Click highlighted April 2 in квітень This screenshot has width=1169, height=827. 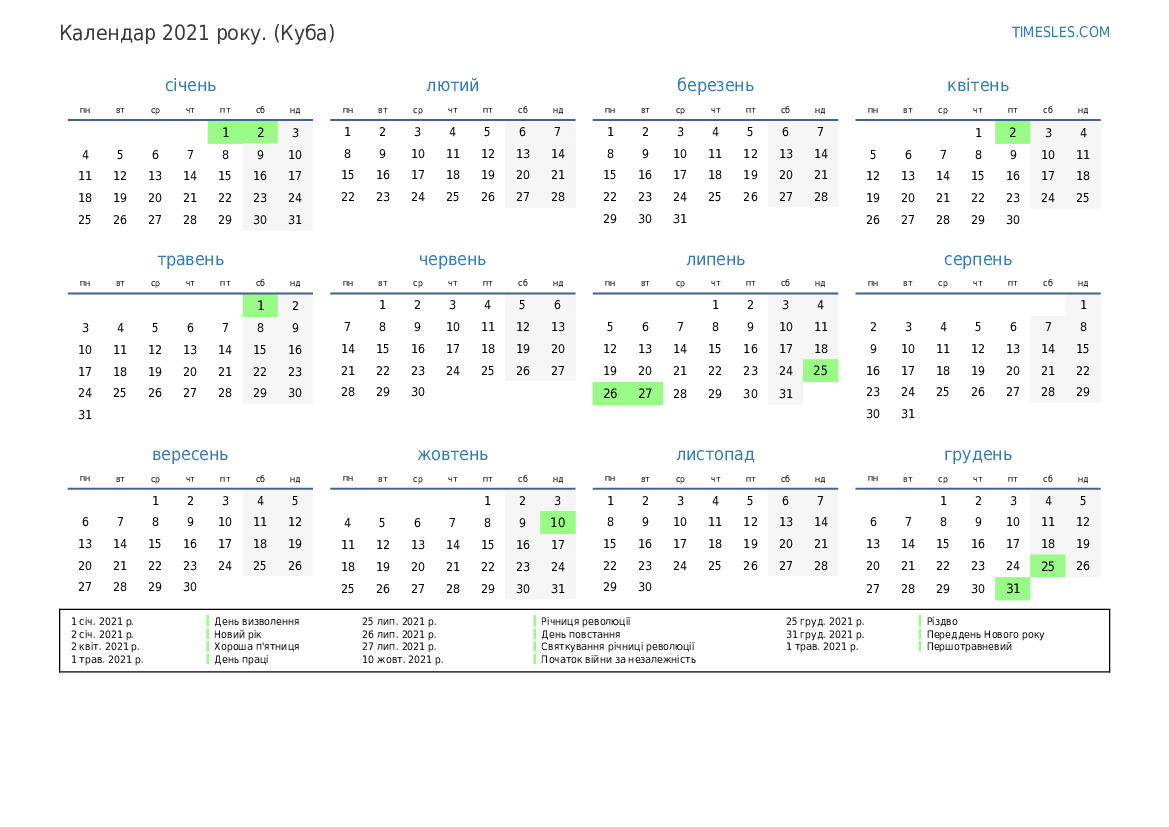pos(1012,133)
